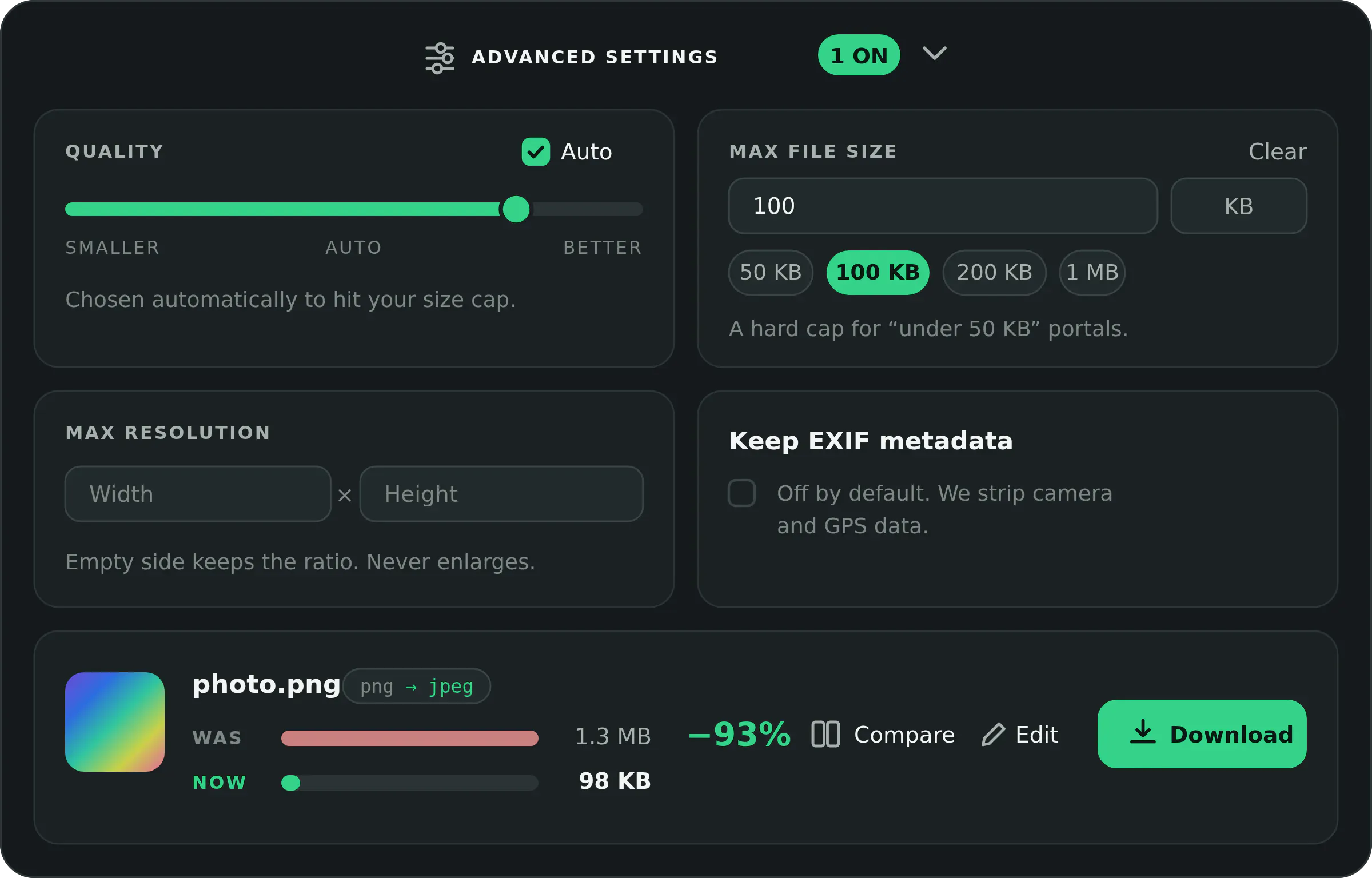
Task: Click the 'Empty side keeps the ratio' hint
Action: (300, 562)
